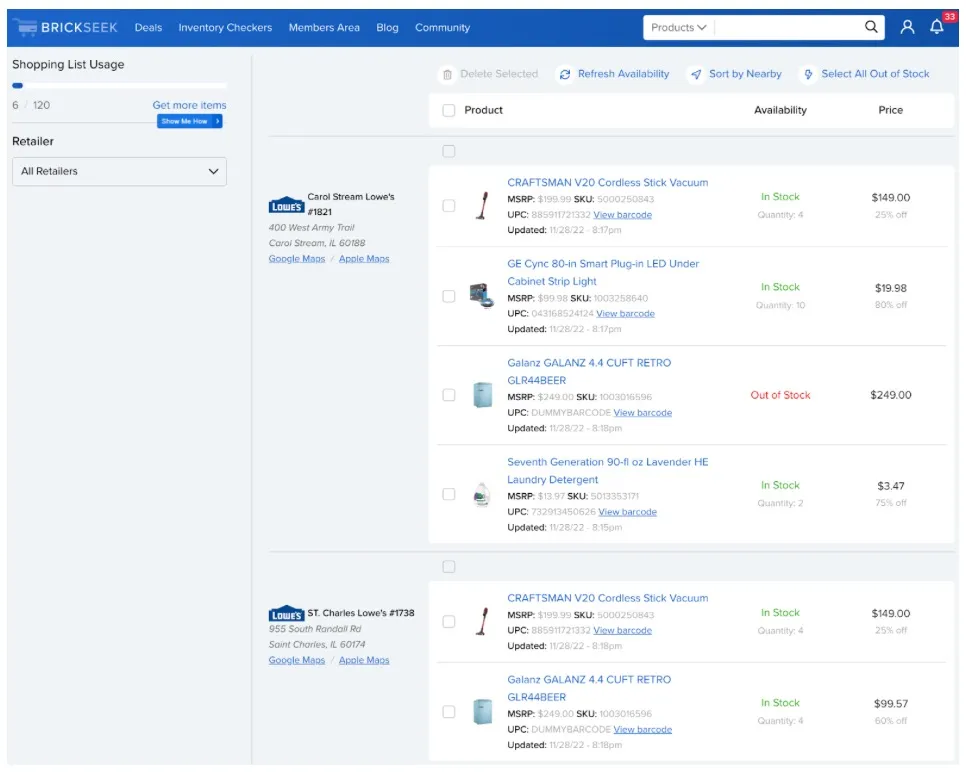Viewport: 966px width, 772px height.
Task: Click the Get more items link
Action: pyautogui.click(x=189, y=105)
